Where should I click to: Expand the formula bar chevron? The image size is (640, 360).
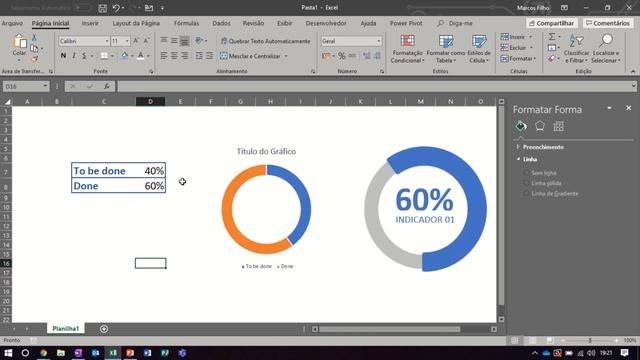(x=633, y=86)
